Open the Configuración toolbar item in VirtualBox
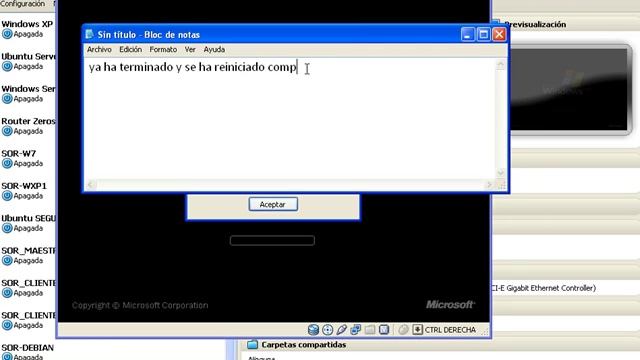The height and width of the screenshot is (360, 640). tap(22, 4)
